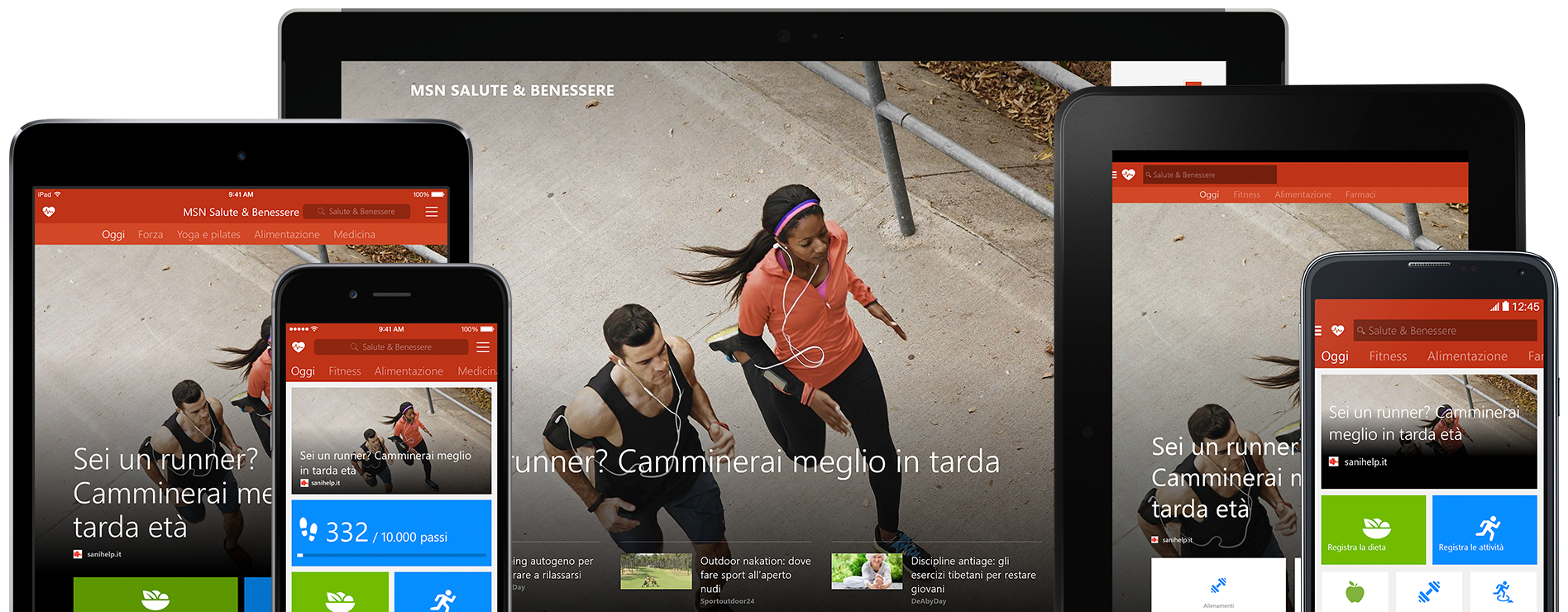This screenshot has height=612, width=1568.
Task: Tap the battery indicator in iPhone status bar
Action: [487, 329]
